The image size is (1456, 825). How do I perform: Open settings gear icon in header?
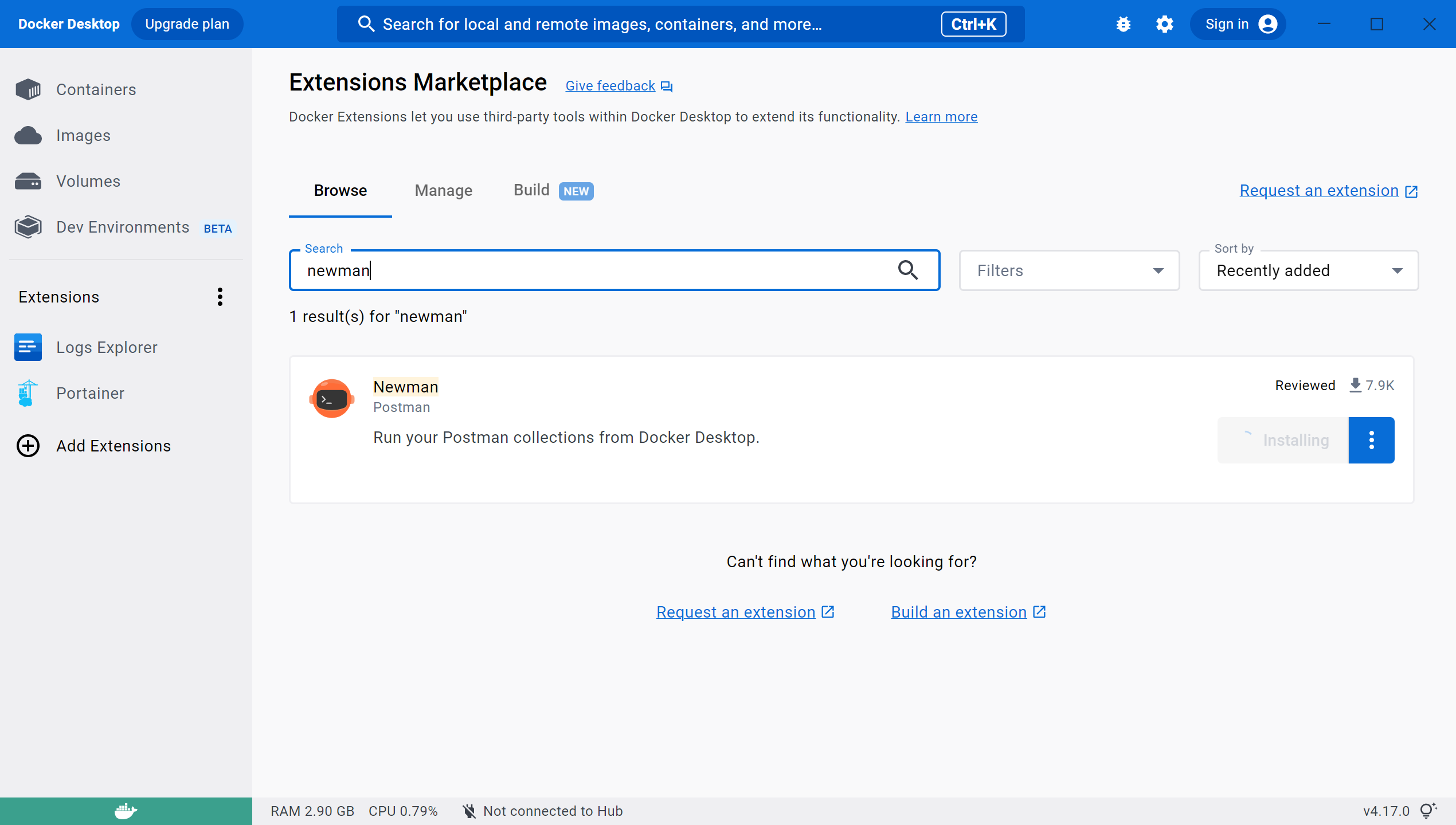1164,24
